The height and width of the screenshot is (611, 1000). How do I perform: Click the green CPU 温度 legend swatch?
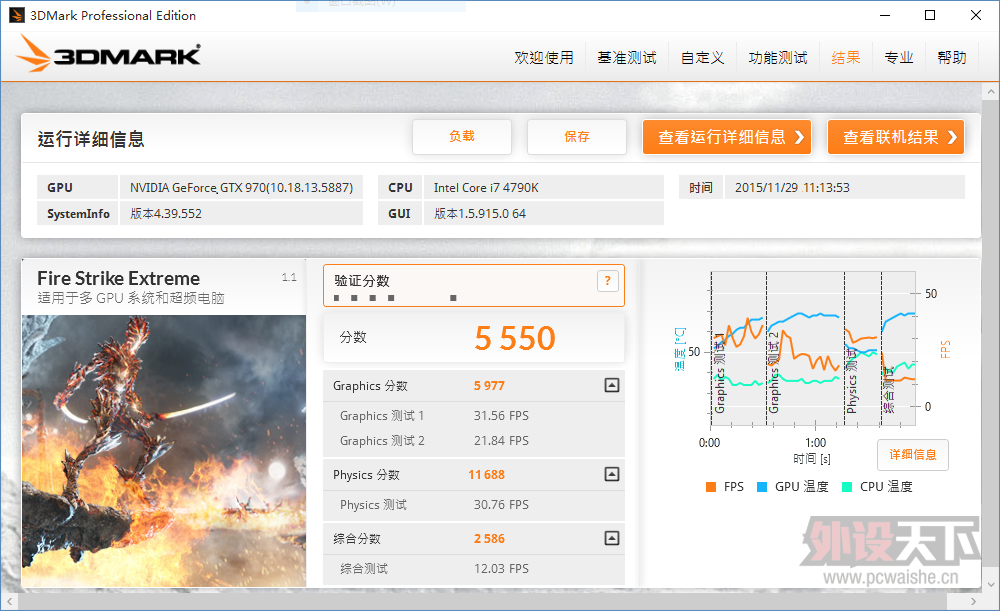tap(847, 487)
